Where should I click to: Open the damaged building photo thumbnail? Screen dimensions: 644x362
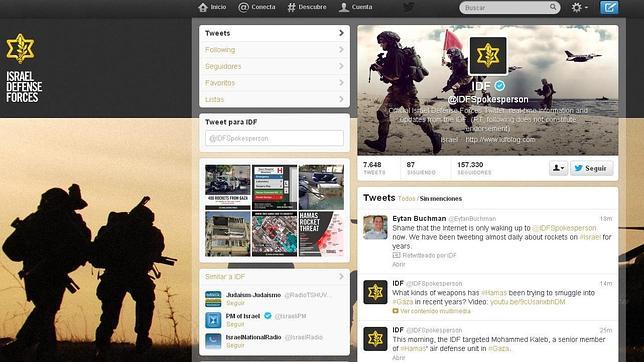(x=228, y=234)
